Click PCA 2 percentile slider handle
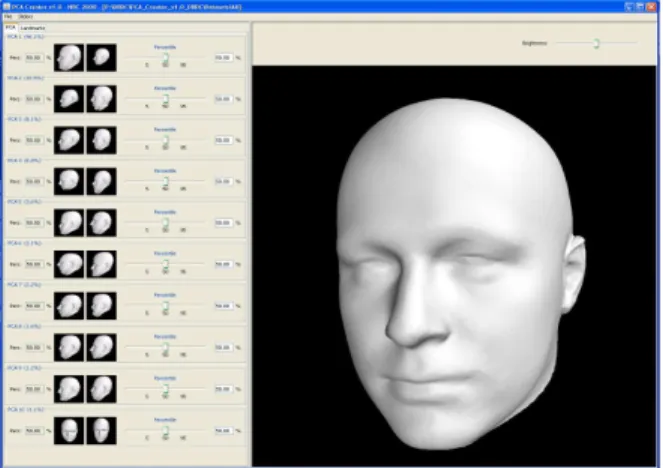 [x=166, y=99]
